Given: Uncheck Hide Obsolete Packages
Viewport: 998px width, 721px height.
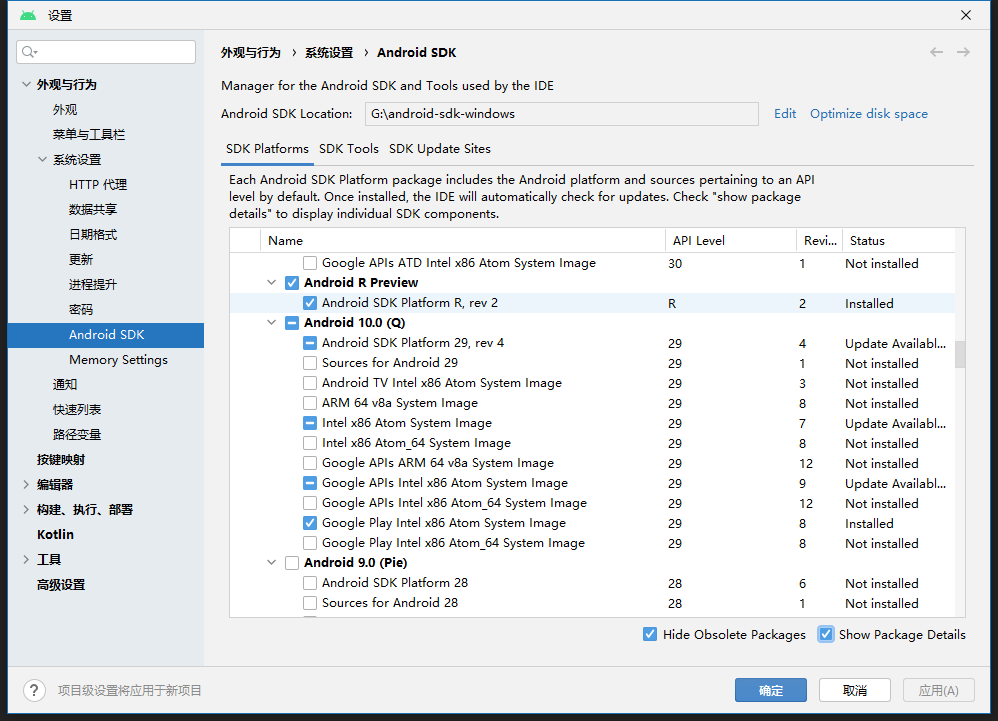Looking at the screenshot, I should click(650, 634).
